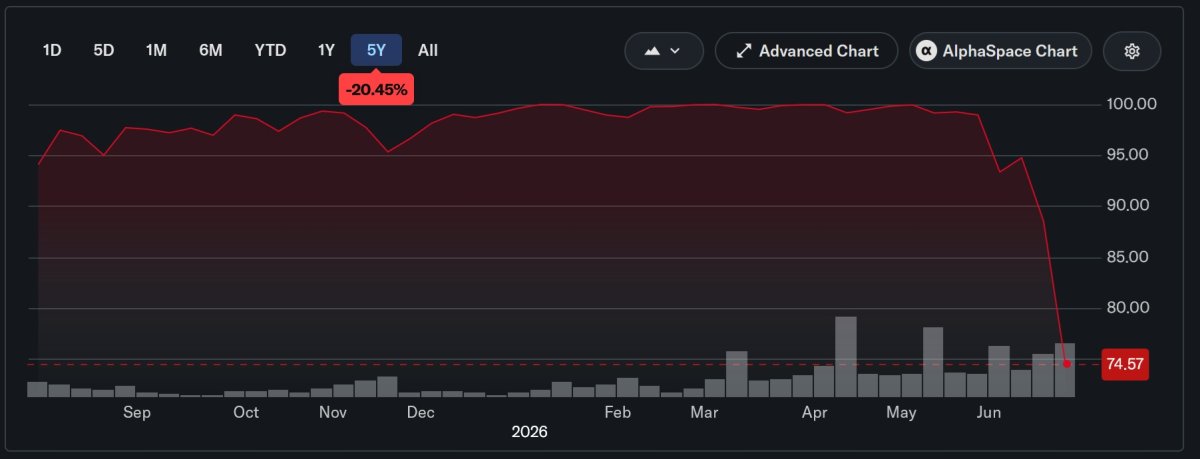Show All time price history
Screen dimensions: 1200x459
pos(428,50)
